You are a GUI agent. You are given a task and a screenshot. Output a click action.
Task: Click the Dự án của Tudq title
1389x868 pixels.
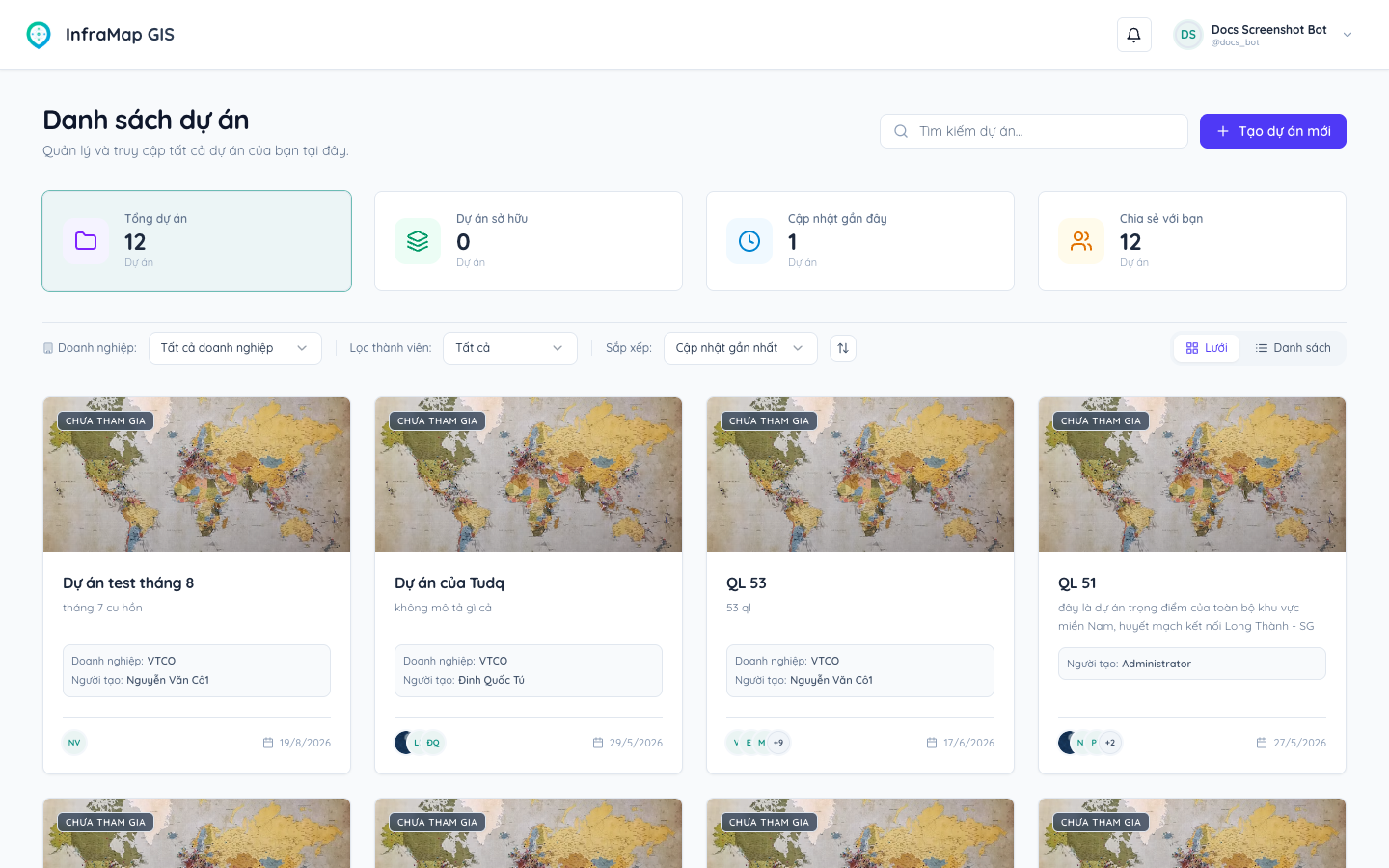[449, 583]
